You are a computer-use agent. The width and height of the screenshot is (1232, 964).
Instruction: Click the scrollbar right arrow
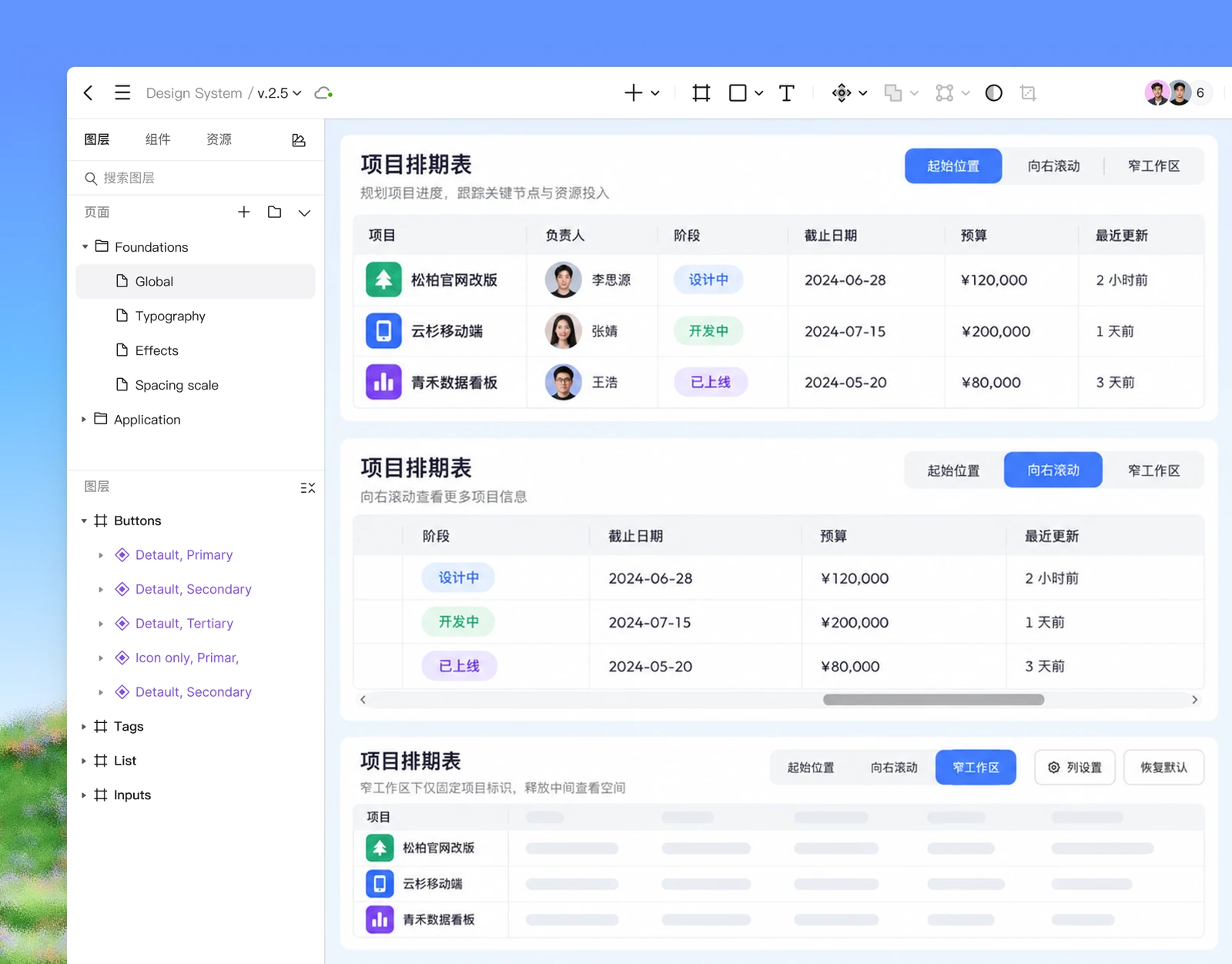[1194, 700]
